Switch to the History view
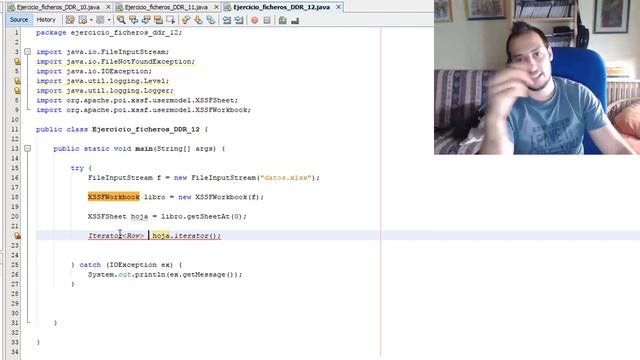Screen dimensions: 640x360 point(46,20)
